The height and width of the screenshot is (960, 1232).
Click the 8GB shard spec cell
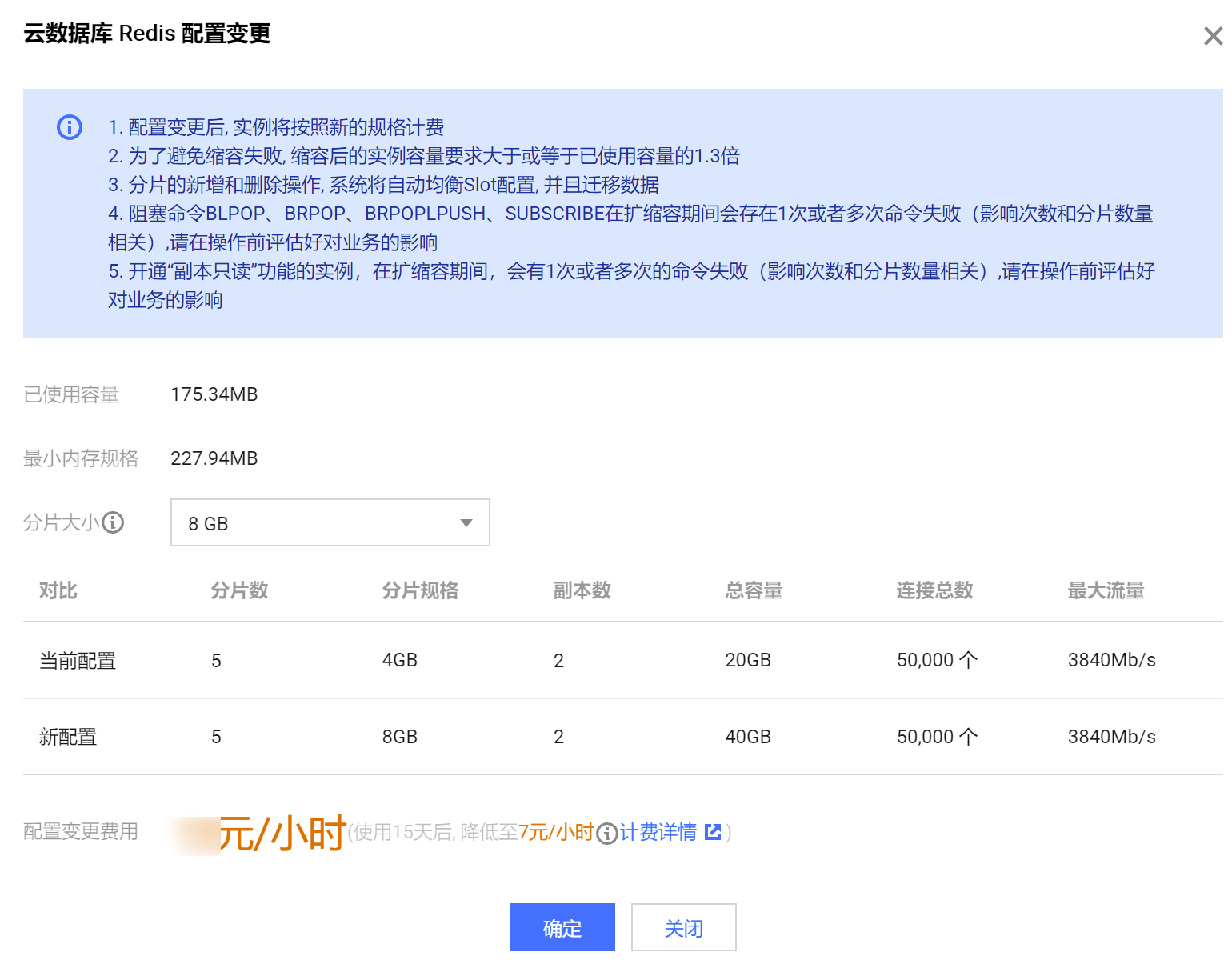(400, 737)
